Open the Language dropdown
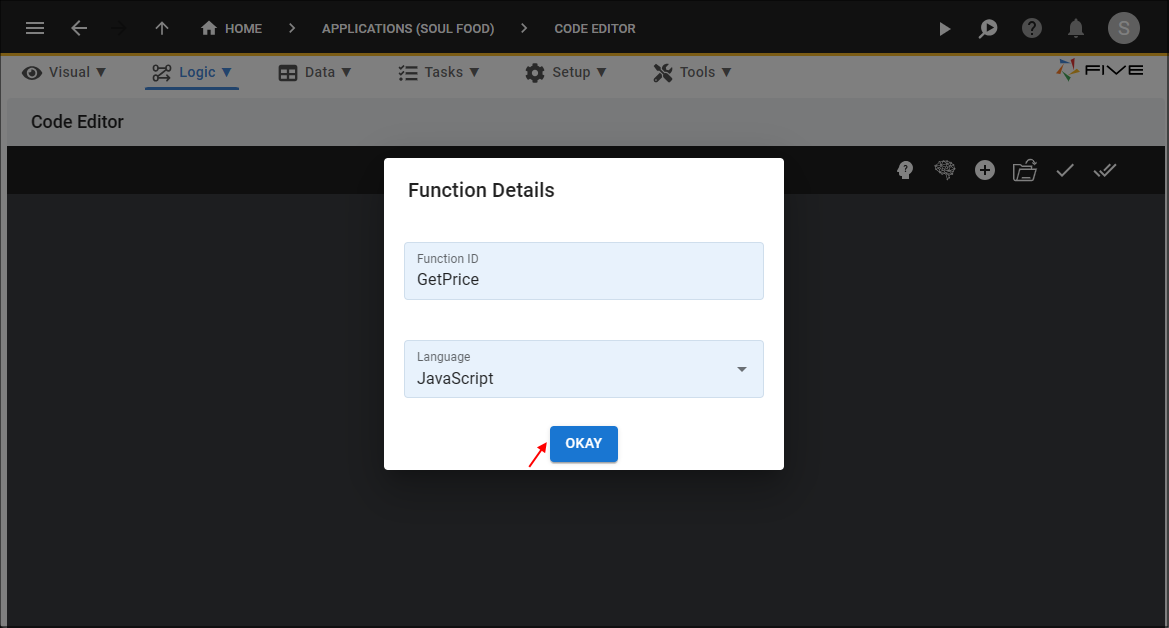This screenshot has width=1169, height=628. (x=584, y=369)
